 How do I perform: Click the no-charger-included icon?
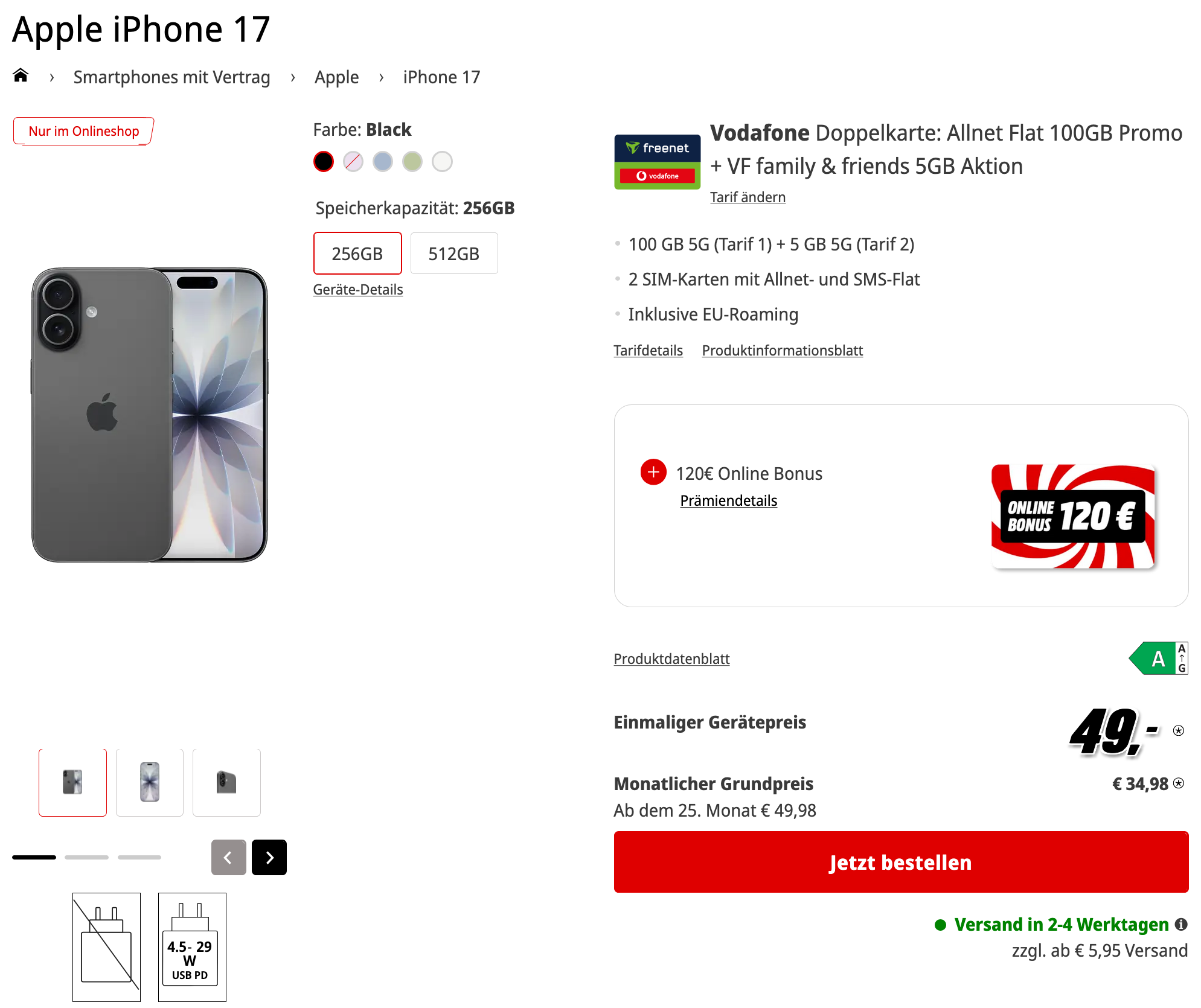pyautogui.click(x=106, y=947)
